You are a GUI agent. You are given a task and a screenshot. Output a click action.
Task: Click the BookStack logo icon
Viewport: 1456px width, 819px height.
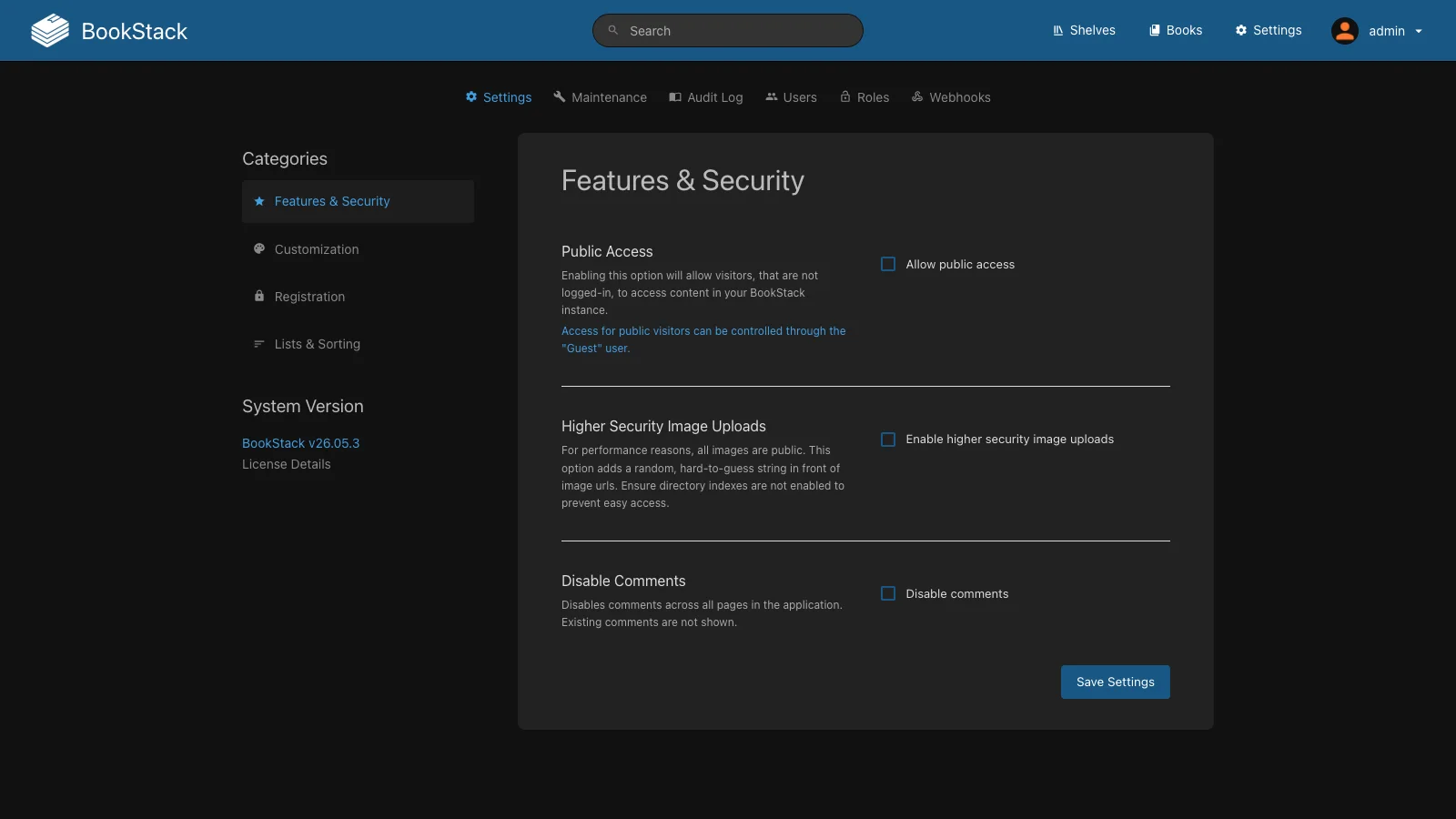(x=50, y=31)
